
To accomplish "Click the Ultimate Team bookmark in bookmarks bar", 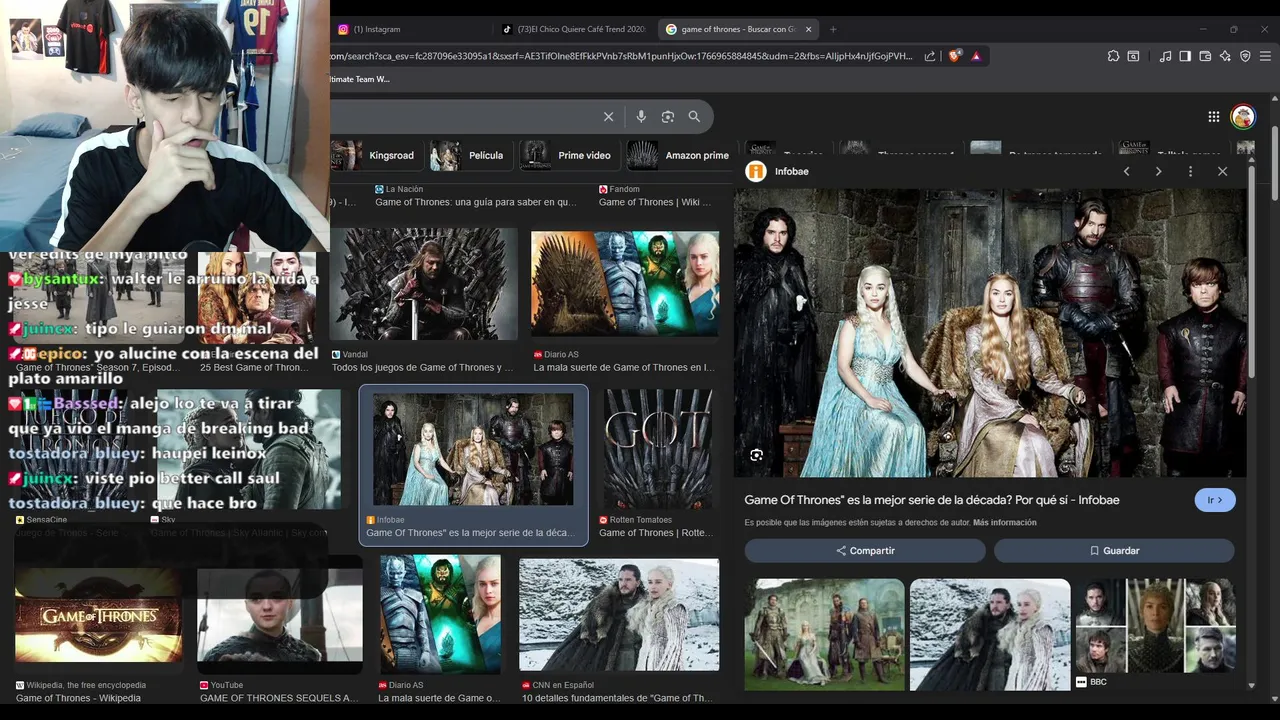I will 360,79.
